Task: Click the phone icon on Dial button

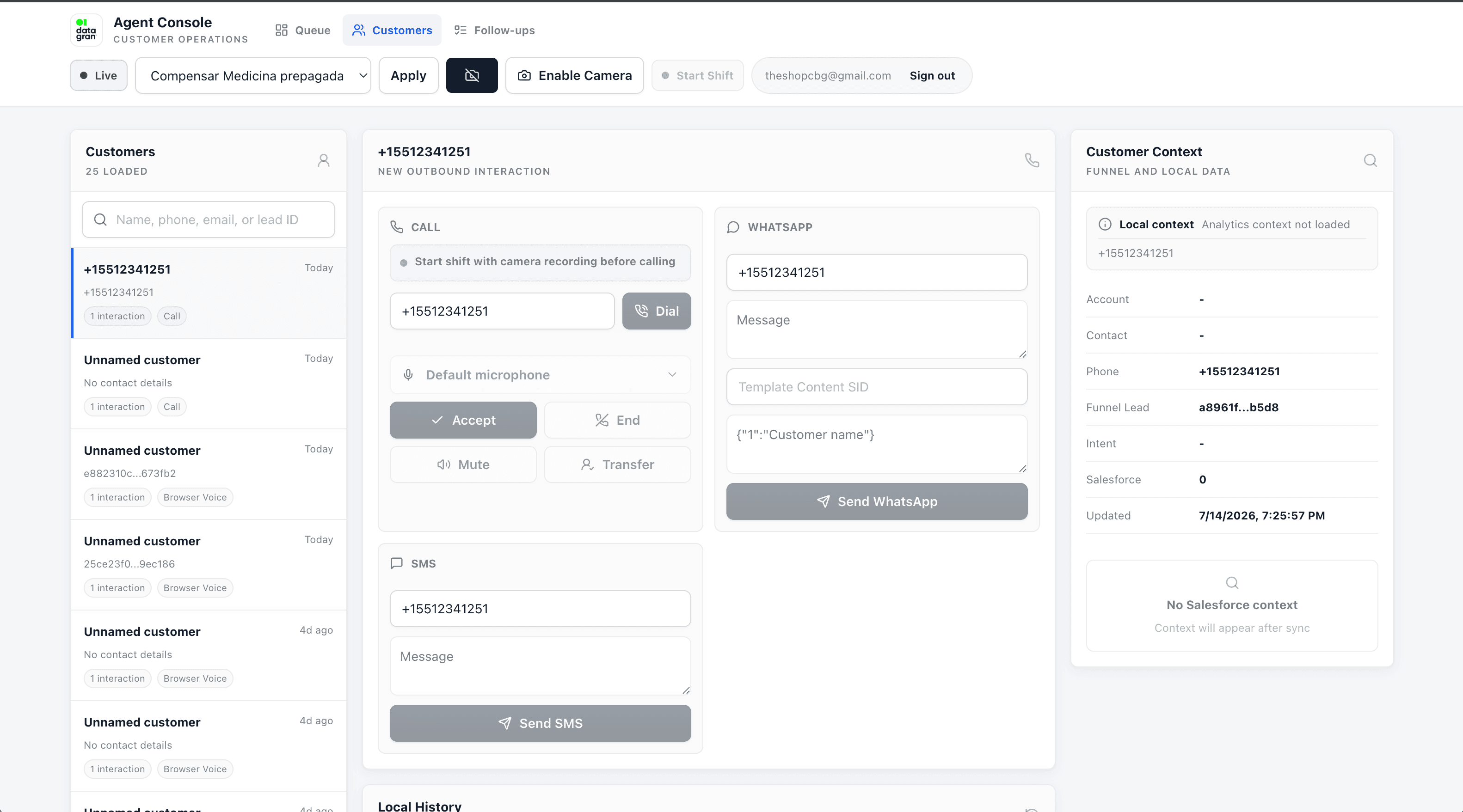Action: click(641, 311)
